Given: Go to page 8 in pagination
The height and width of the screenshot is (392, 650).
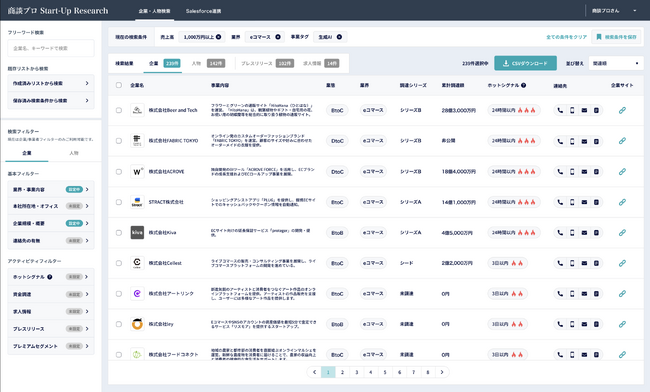Looking at the screenshot, I should click(427, 372).
